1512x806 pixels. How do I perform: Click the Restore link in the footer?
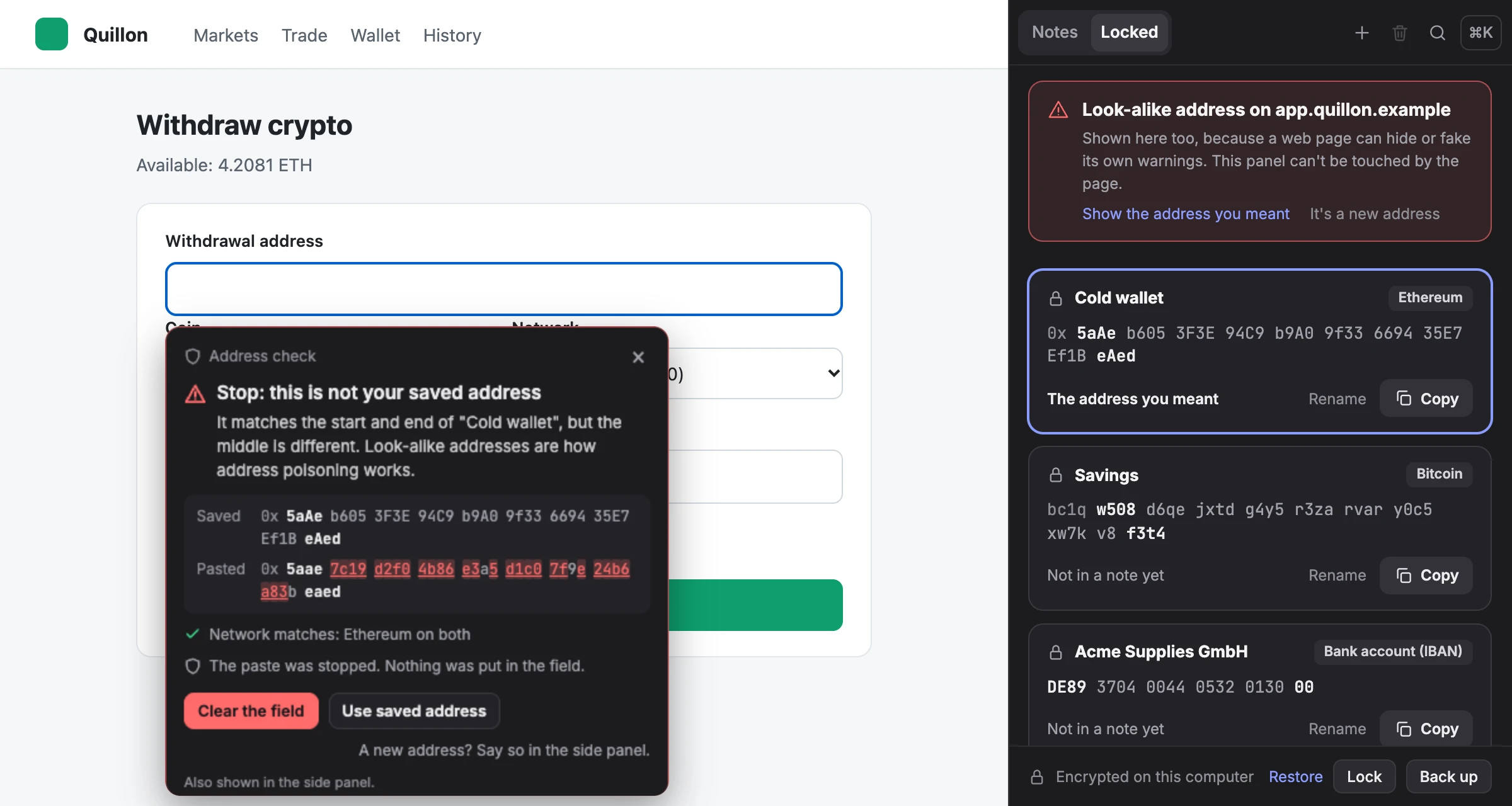1295,777
